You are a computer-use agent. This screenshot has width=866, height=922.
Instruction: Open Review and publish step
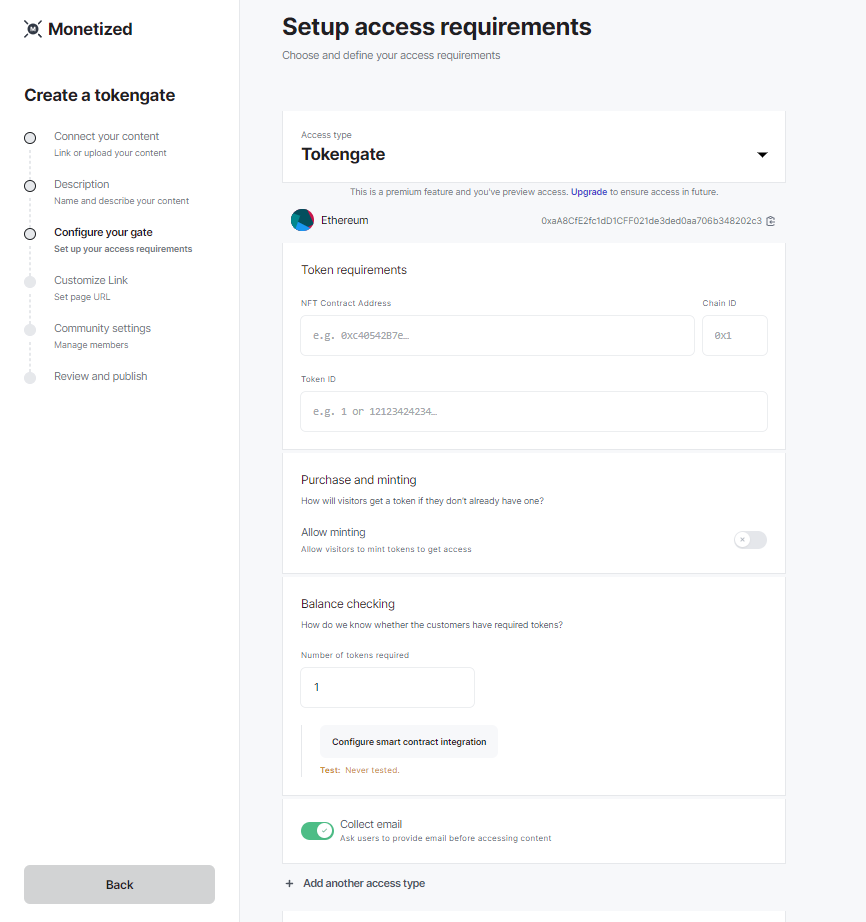tap(101, 376)
